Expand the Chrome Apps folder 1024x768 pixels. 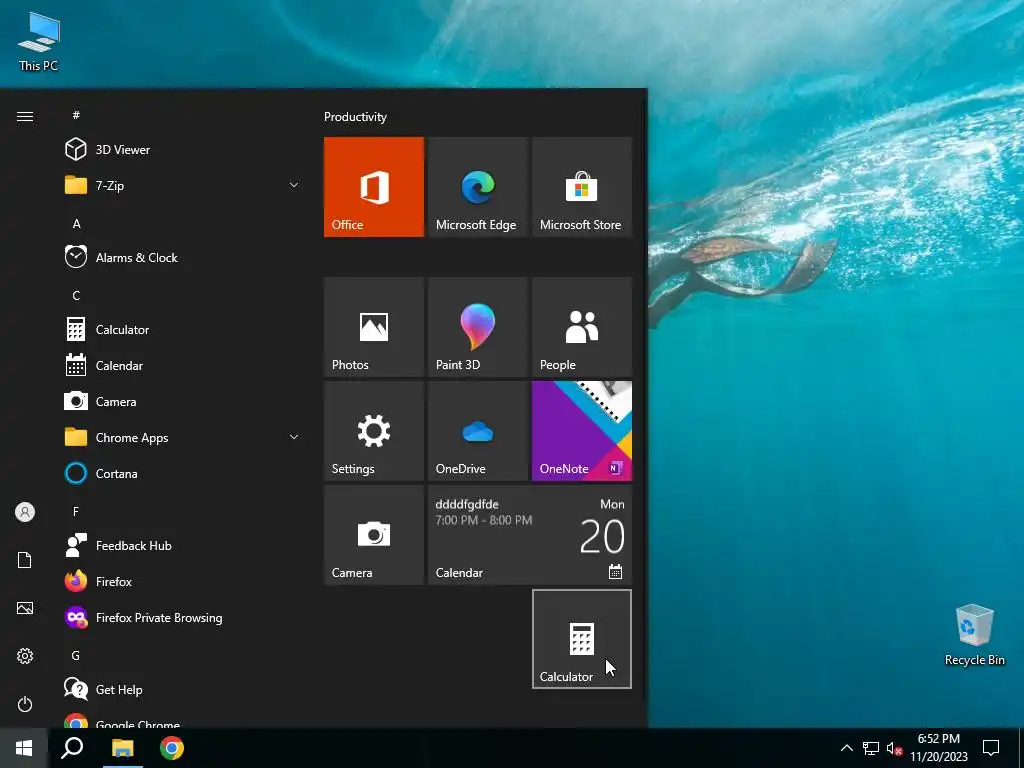point(183,438)
